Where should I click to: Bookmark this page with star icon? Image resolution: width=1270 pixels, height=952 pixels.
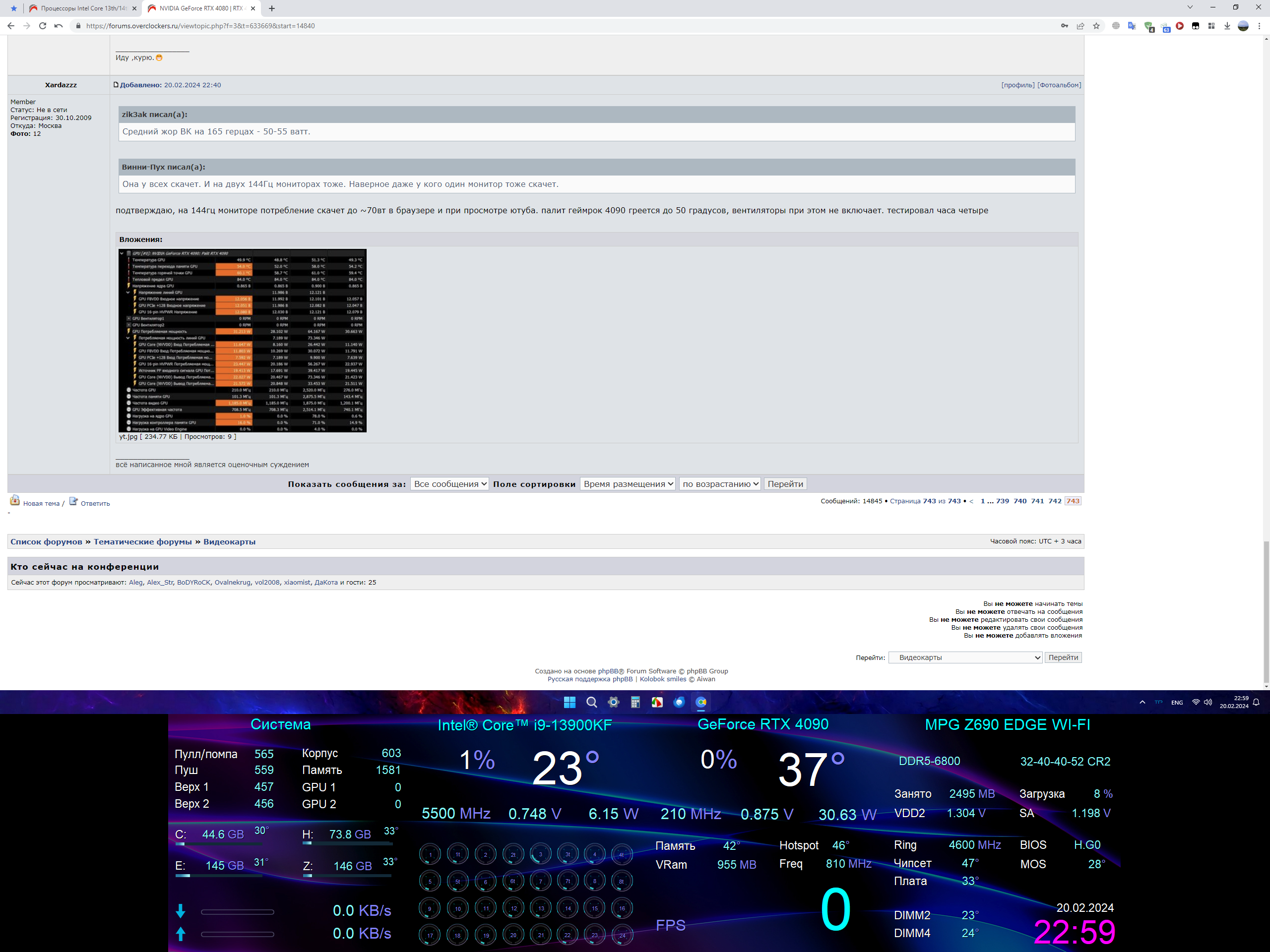(x=1096, y=26)
